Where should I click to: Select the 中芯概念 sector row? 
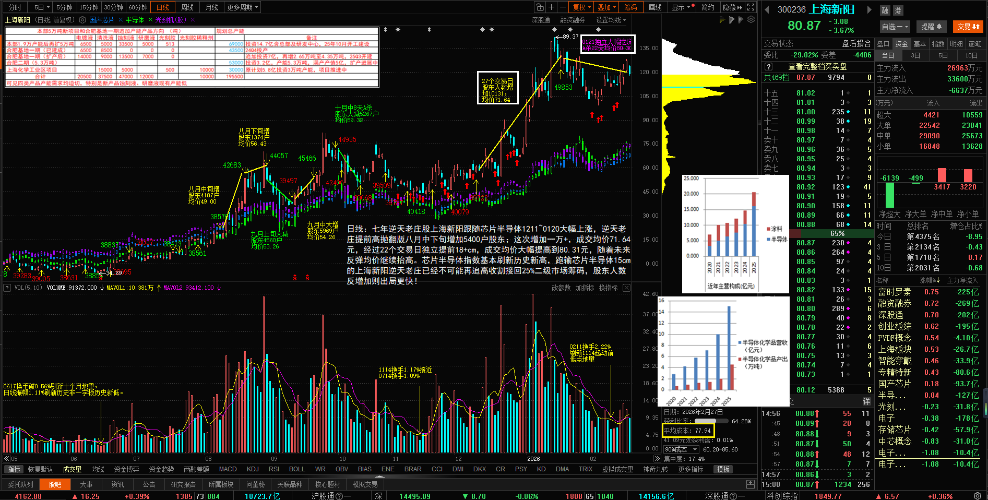pos(929,441)
